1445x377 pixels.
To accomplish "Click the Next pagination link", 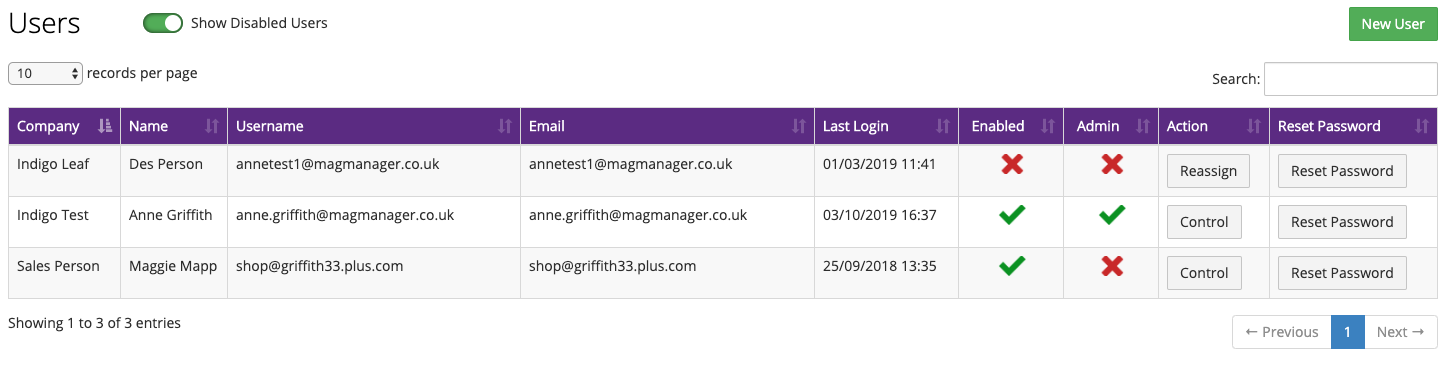I will (x=1401, y=332).
